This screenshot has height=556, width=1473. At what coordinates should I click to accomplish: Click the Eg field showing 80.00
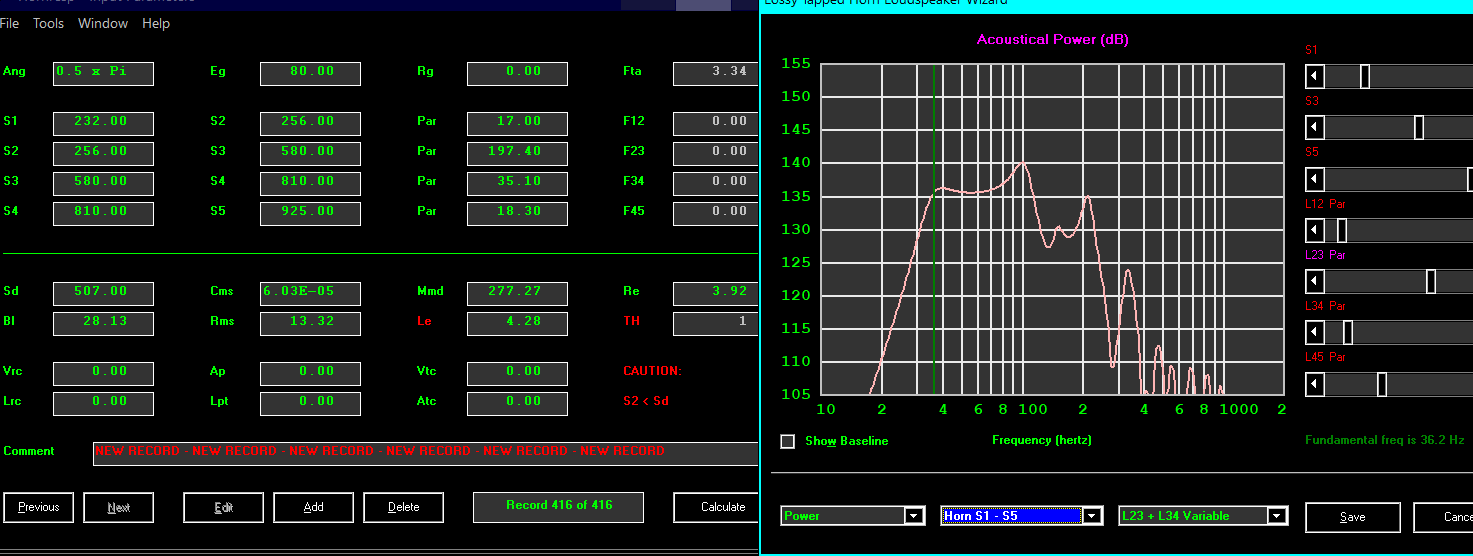pyautogui.click(x=310, y=73)
